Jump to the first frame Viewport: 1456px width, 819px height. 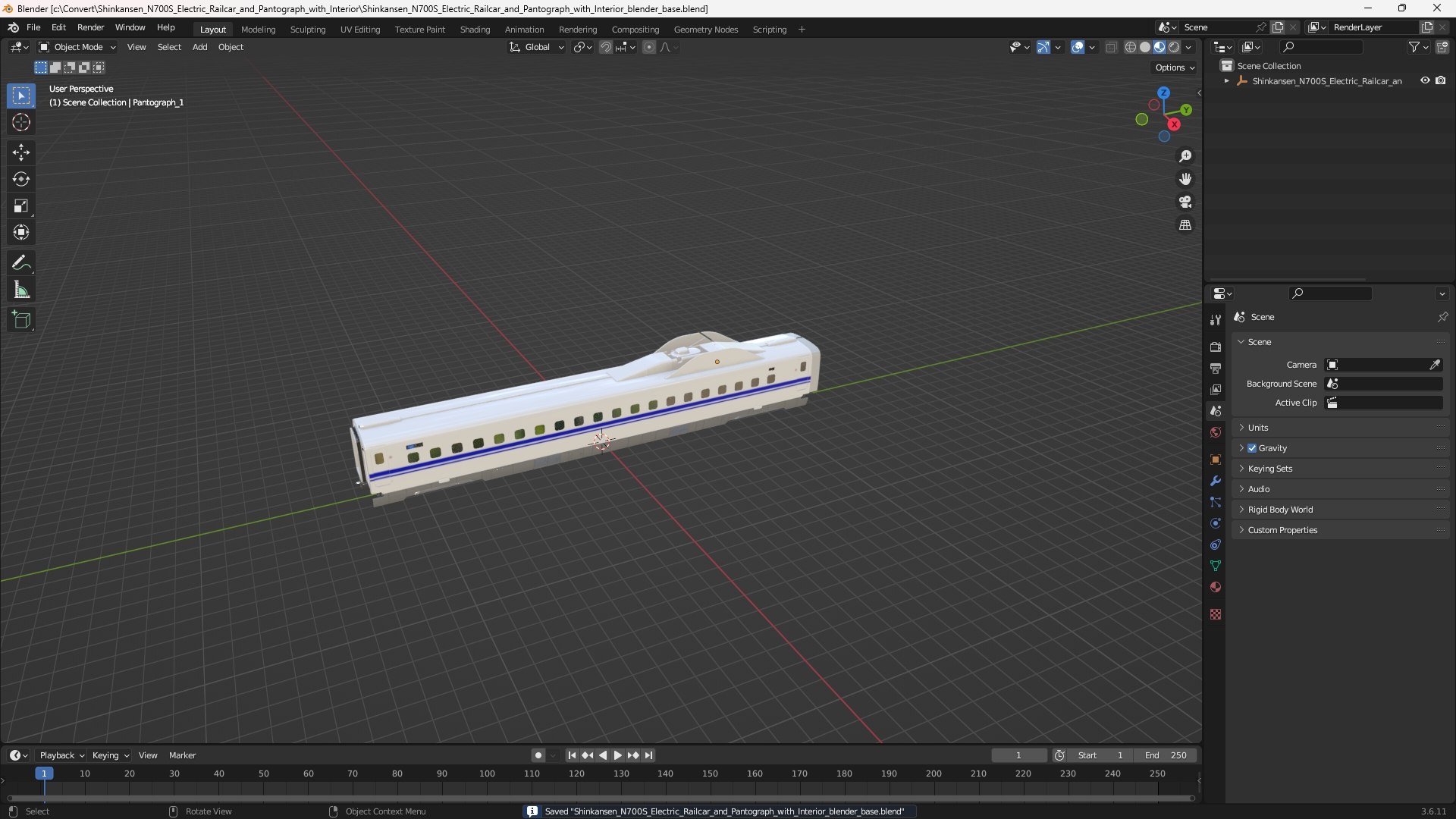572,755
